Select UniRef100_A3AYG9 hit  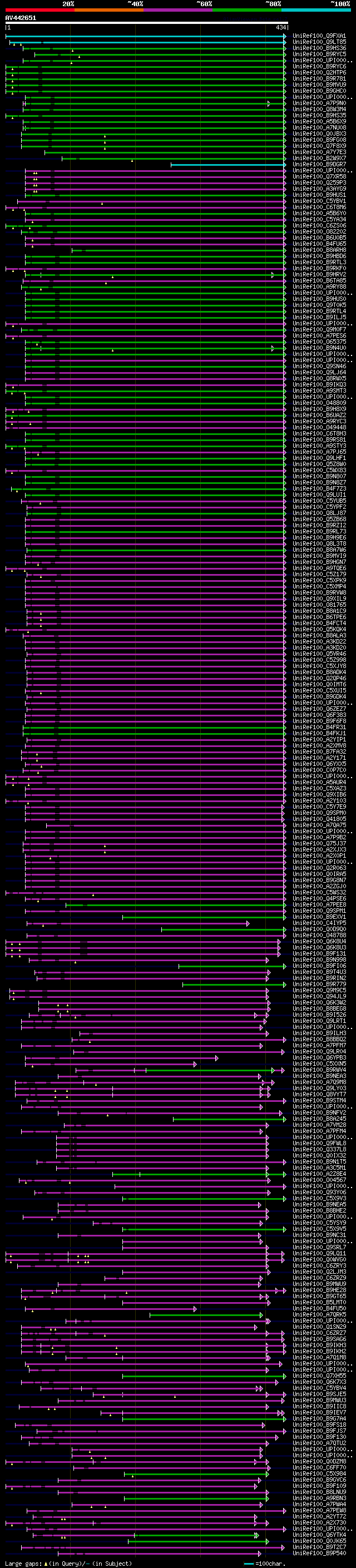click(319, 189)
